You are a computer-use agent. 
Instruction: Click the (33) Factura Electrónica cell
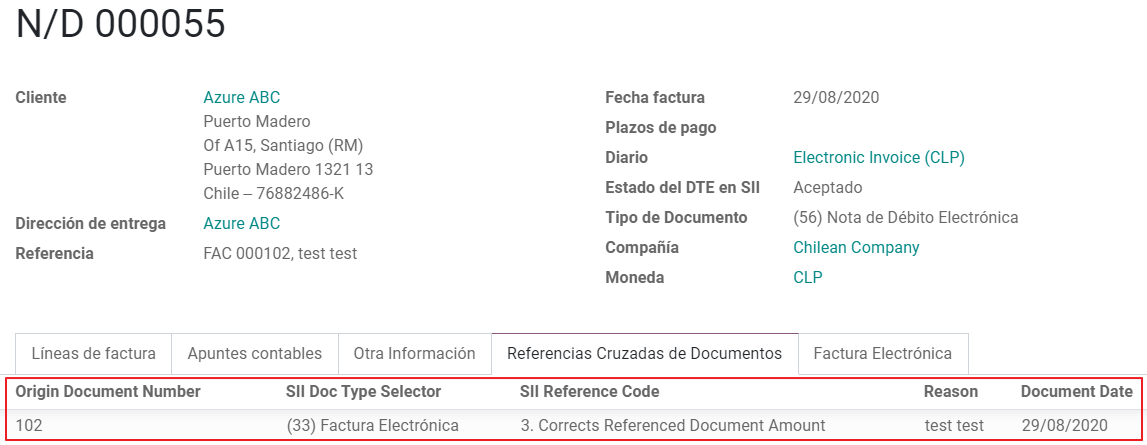(x=372, y=425)
